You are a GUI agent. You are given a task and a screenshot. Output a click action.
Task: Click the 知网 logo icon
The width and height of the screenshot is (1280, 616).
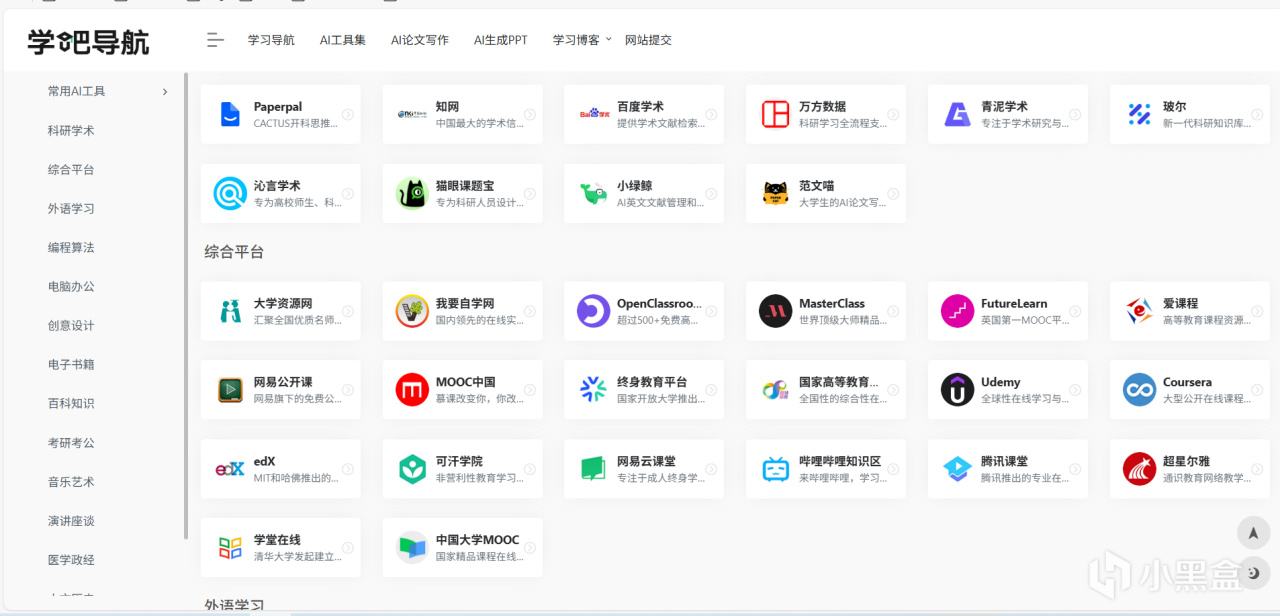tap(412, 114)
